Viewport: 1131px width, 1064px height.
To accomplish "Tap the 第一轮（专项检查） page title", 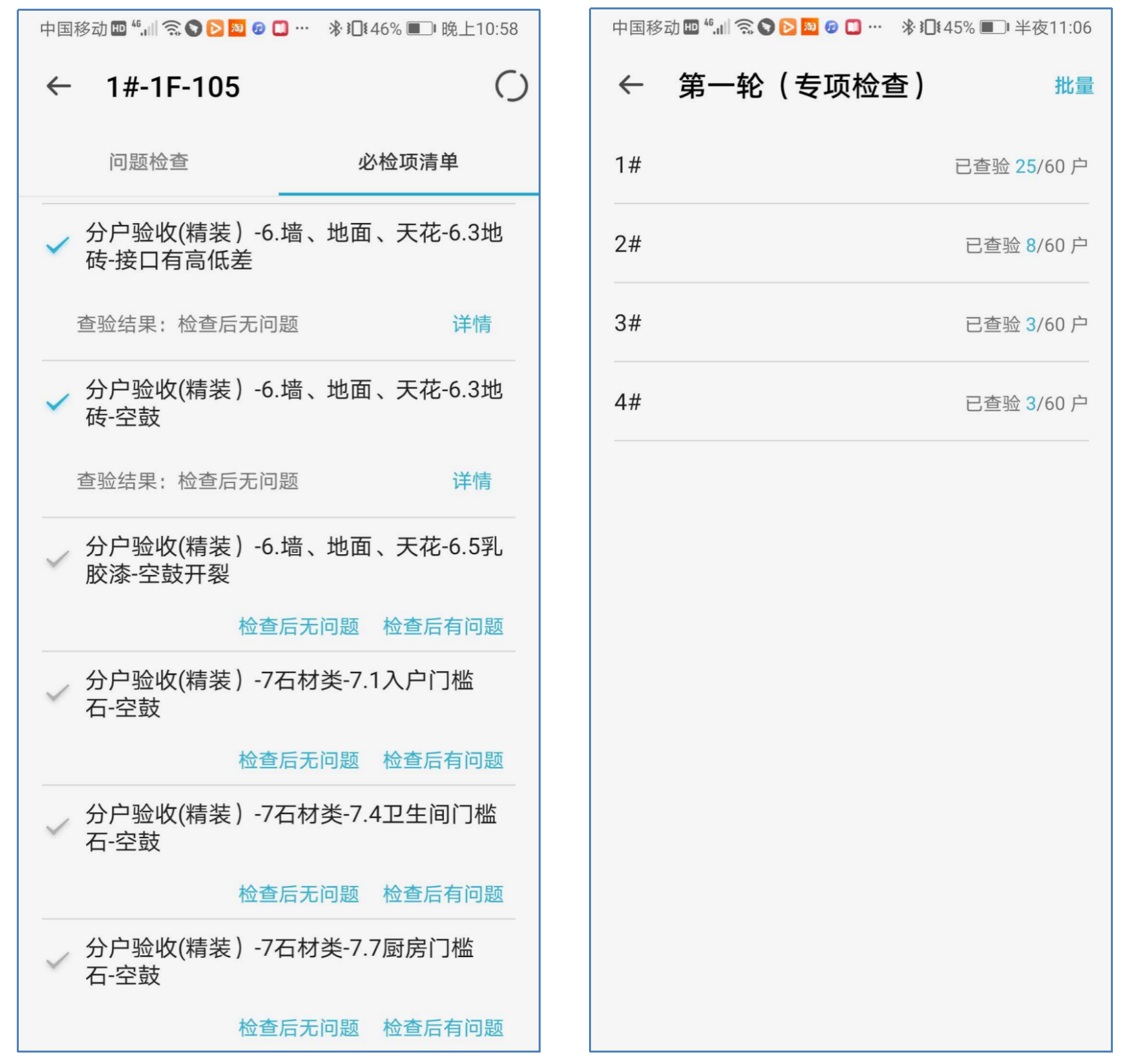I will [x=801, y=86].
